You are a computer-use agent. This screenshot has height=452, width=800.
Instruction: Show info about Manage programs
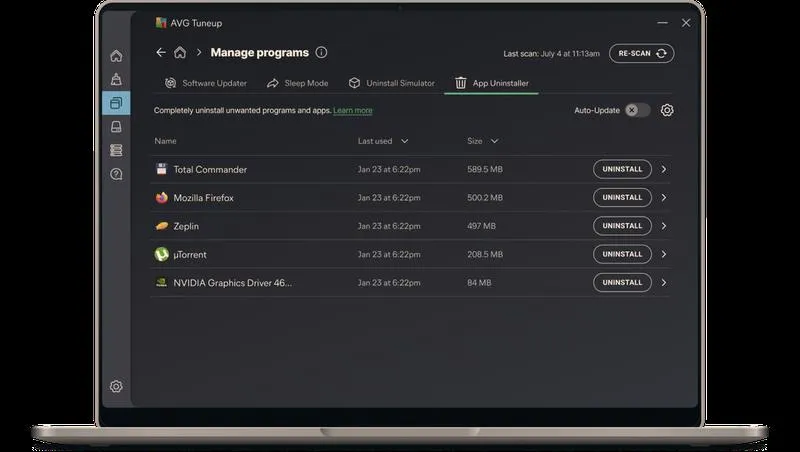321,52
